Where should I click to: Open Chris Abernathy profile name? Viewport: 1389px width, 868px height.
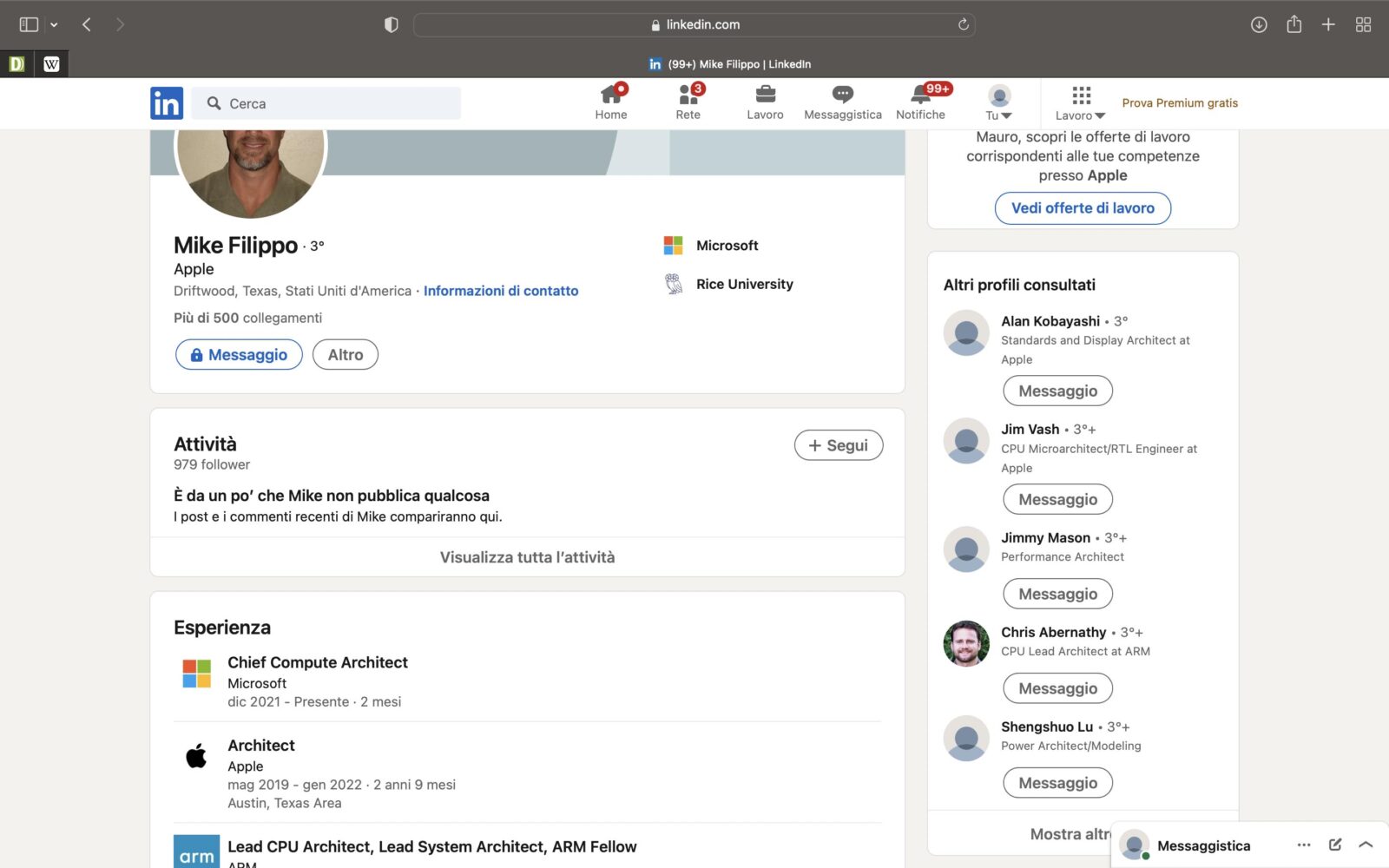(1054, 632)
